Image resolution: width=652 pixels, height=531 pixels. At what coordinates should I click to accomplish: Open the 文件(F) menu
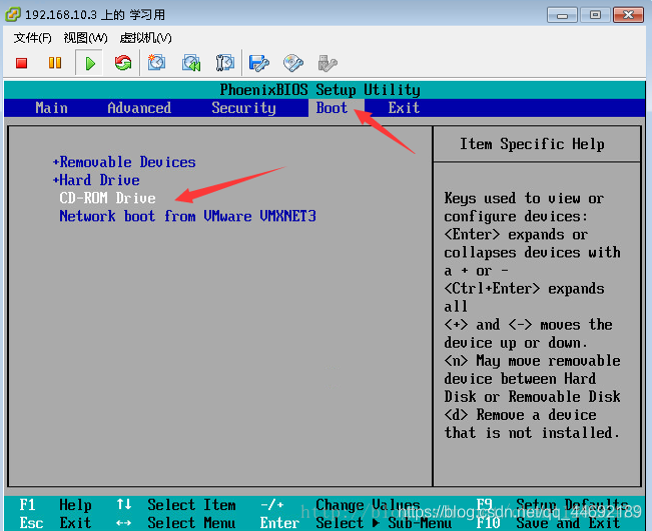coord(32,38)
